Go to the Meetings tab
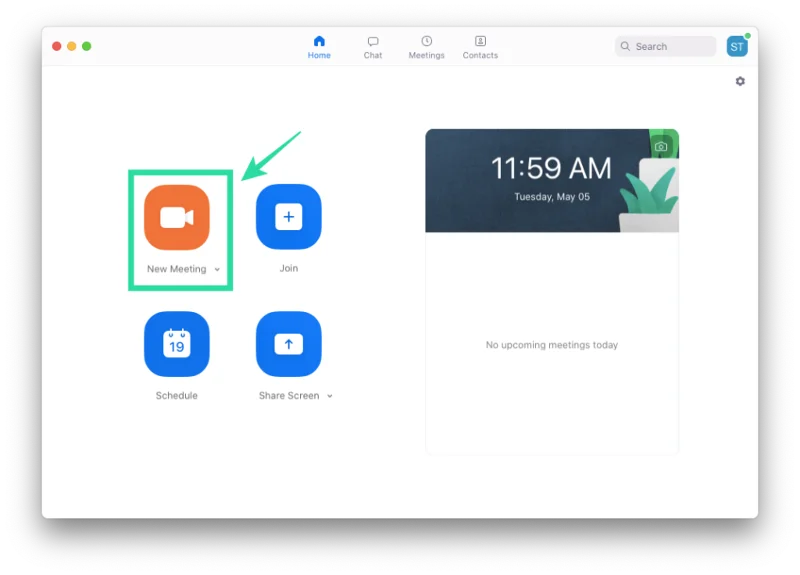The height and width of the screenshot is (575, 800). tap(427, 47)
